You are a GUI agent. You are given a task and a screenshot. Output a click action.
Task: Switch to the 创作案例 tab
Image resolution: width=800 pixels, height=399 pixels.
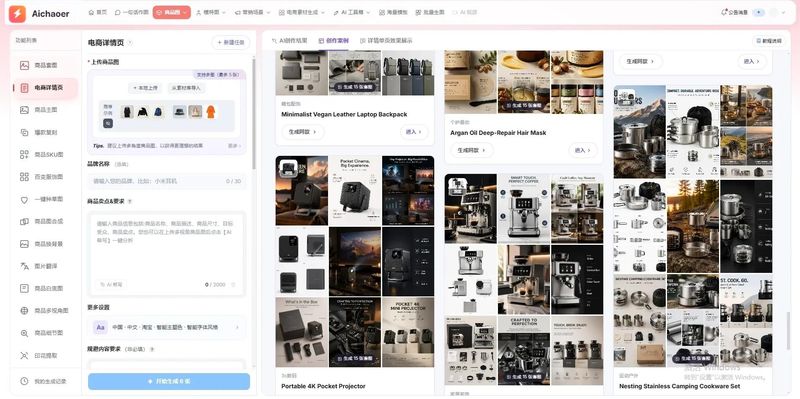pyautogui.click(x=333, y=41)
